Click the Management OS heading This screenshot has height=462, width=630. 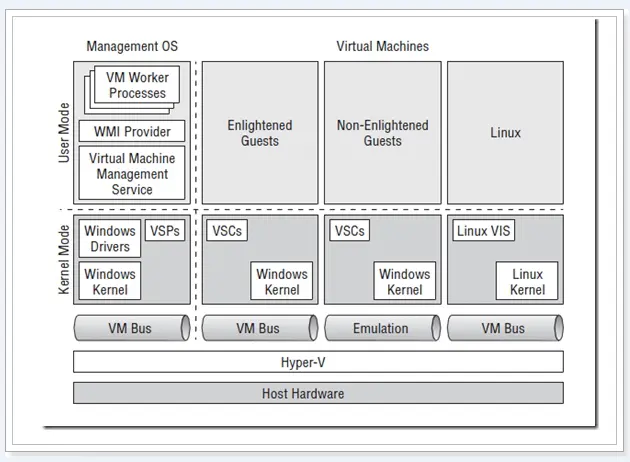(132, 46)
